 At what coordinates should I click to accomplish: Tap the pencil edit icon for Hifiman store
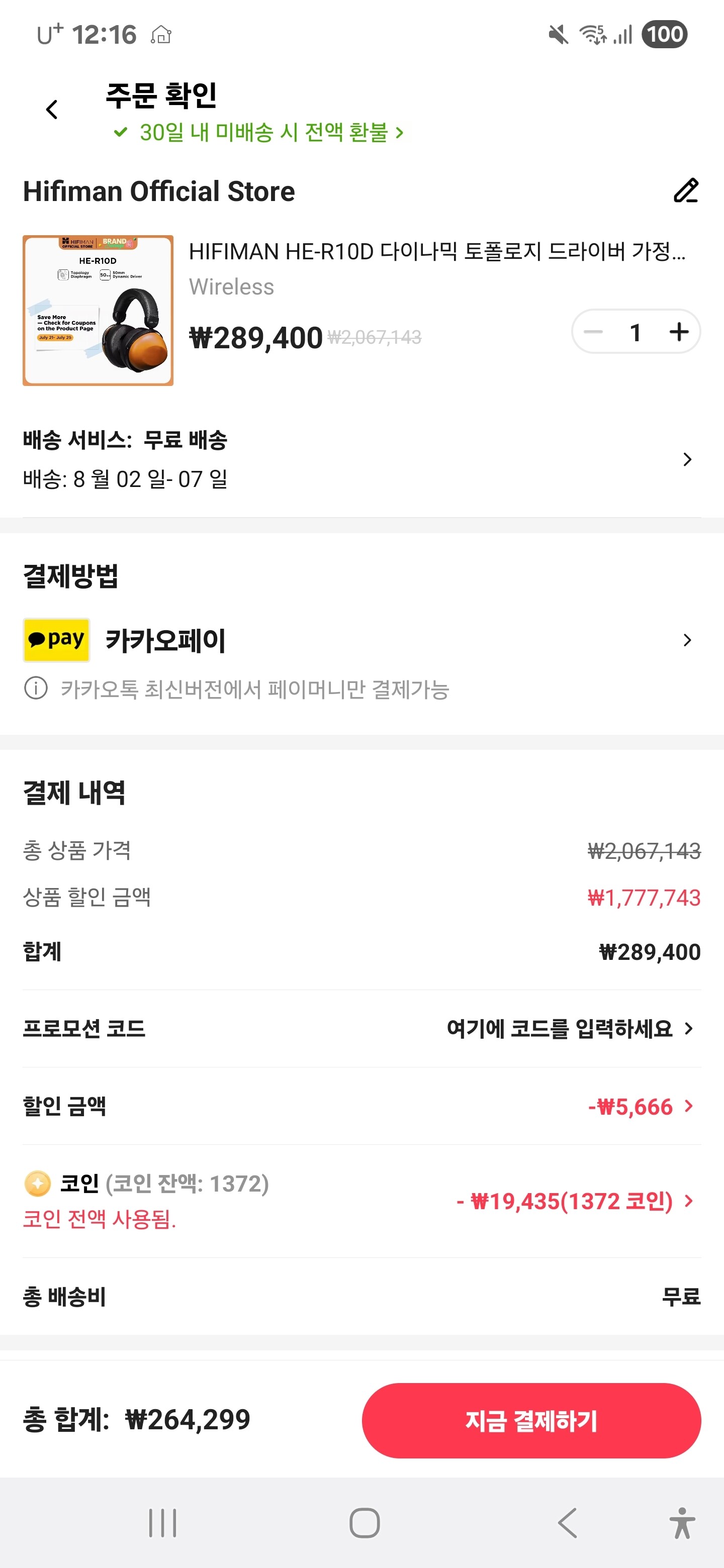pos(685,190)
